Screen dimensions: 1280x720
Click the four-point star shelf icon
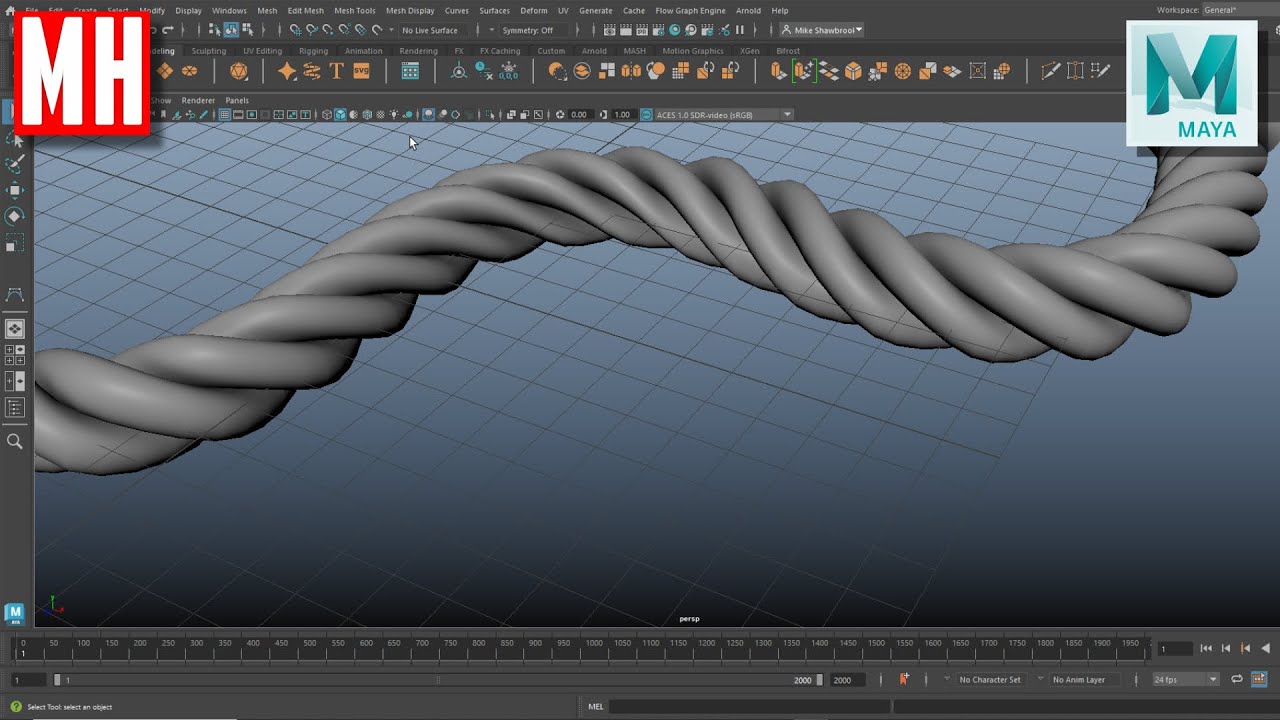pyautogui.click(x=287, y=70)
